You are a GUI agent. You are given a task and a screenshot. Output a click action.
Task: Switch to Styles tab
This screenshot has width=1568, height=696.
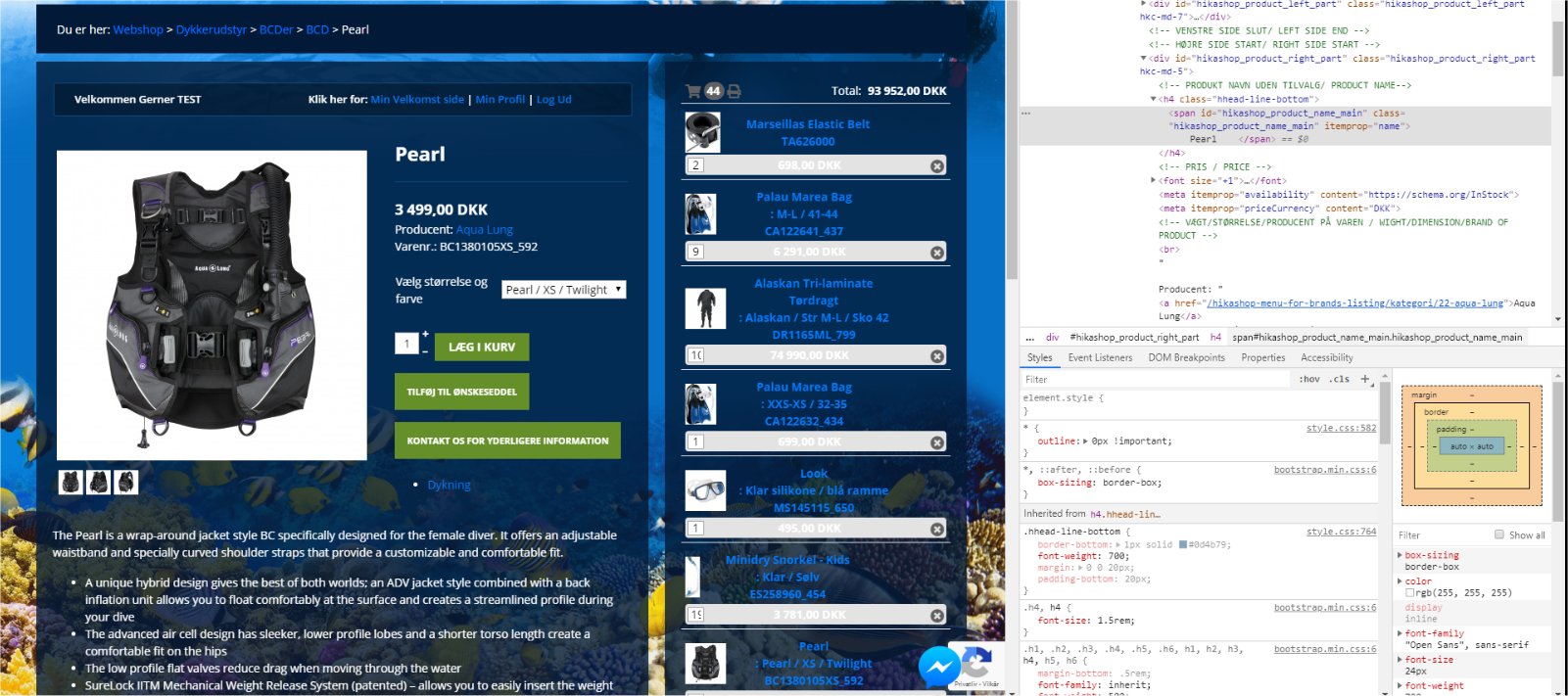pyautogui.click(x=1040, y=358)
